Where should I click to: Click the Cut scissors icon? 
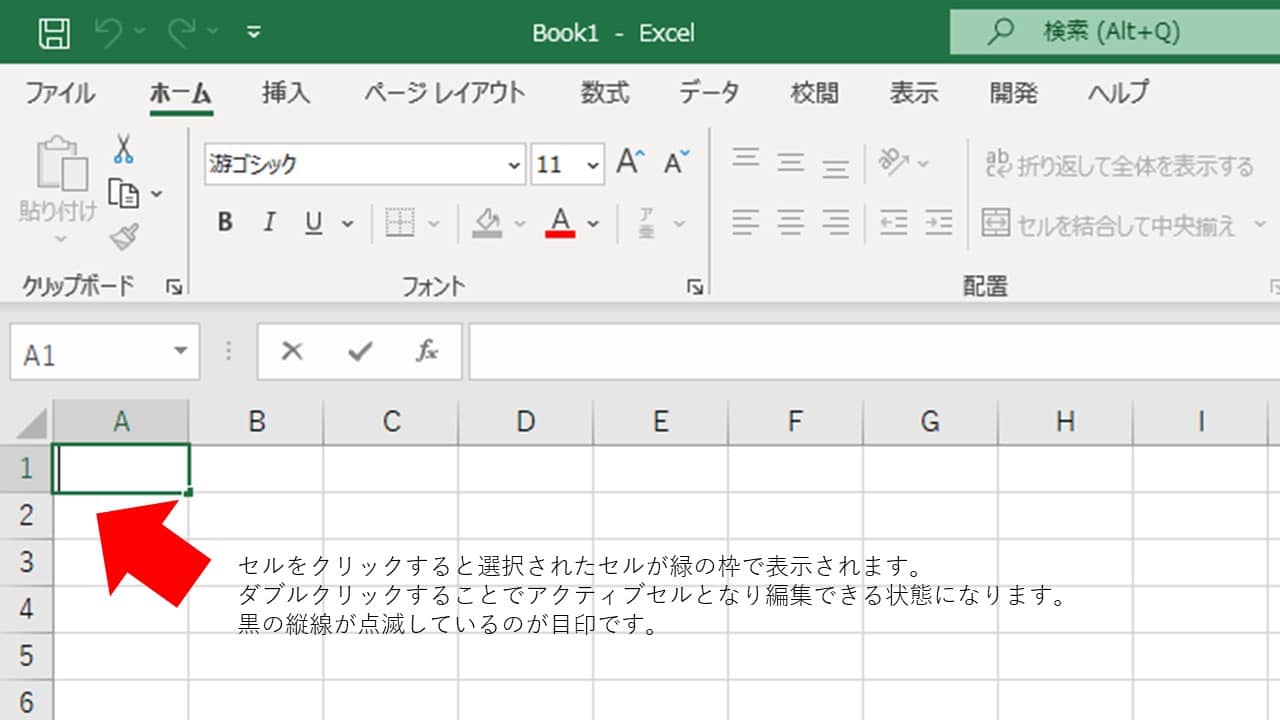(123, 149)
